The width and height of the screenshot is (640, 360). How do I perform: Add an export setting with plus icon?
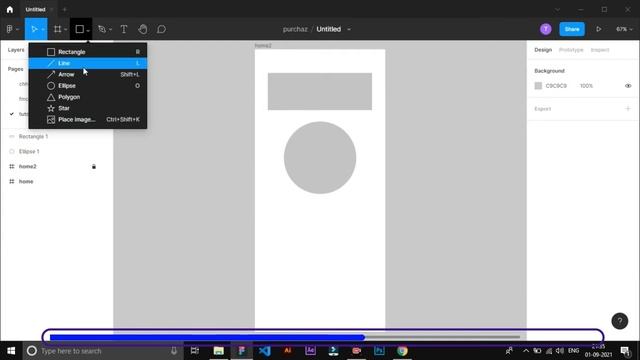[x=628, y=109]
